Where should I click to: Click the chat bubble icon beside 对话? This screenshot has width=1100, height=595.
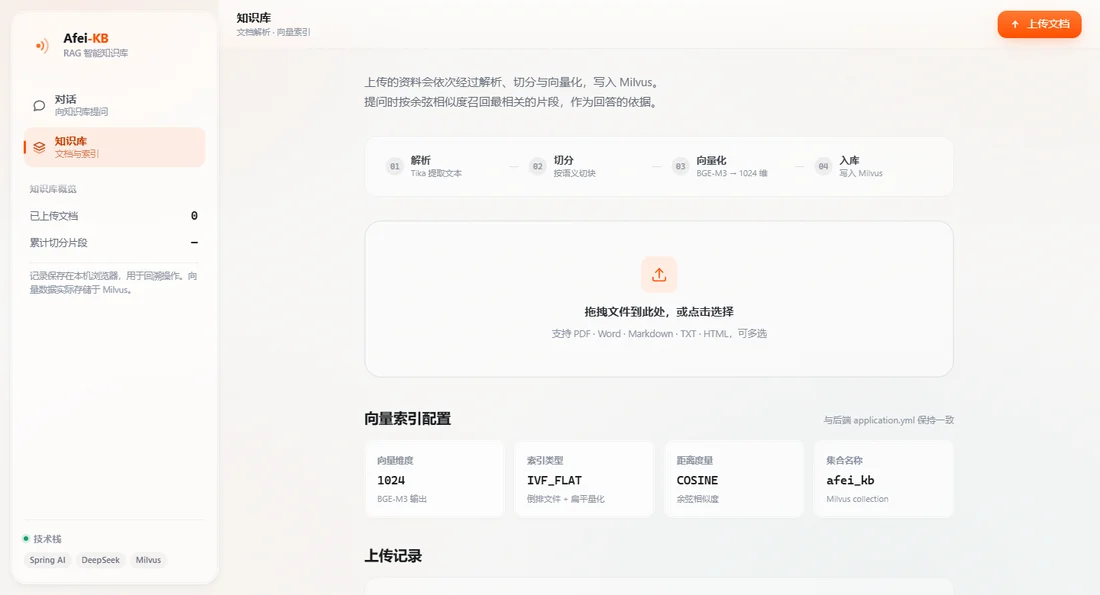[x=39, y=105]
